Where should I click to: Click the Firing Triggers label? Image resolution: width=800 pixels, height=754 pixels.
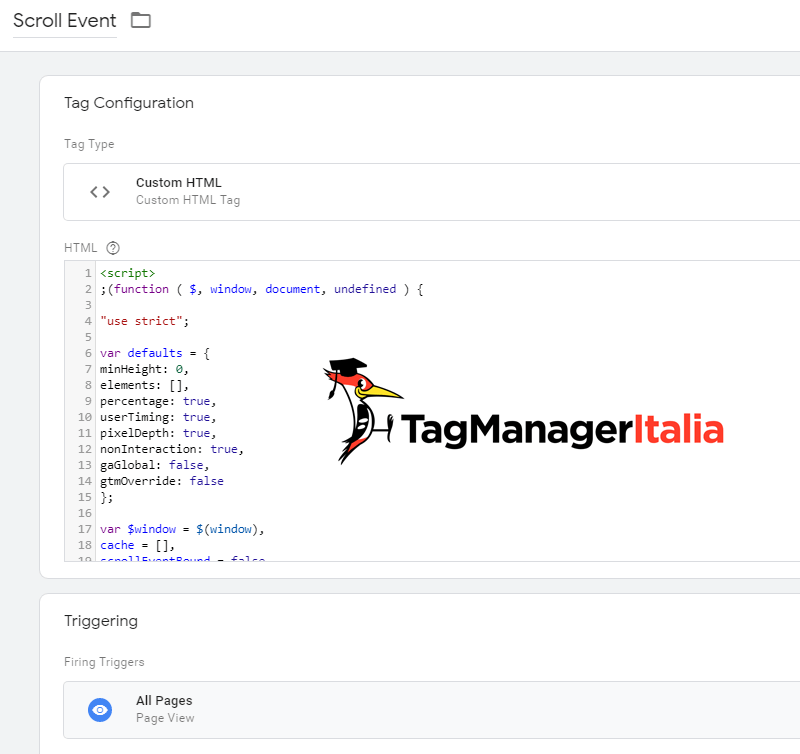click(x=104, y=662)
